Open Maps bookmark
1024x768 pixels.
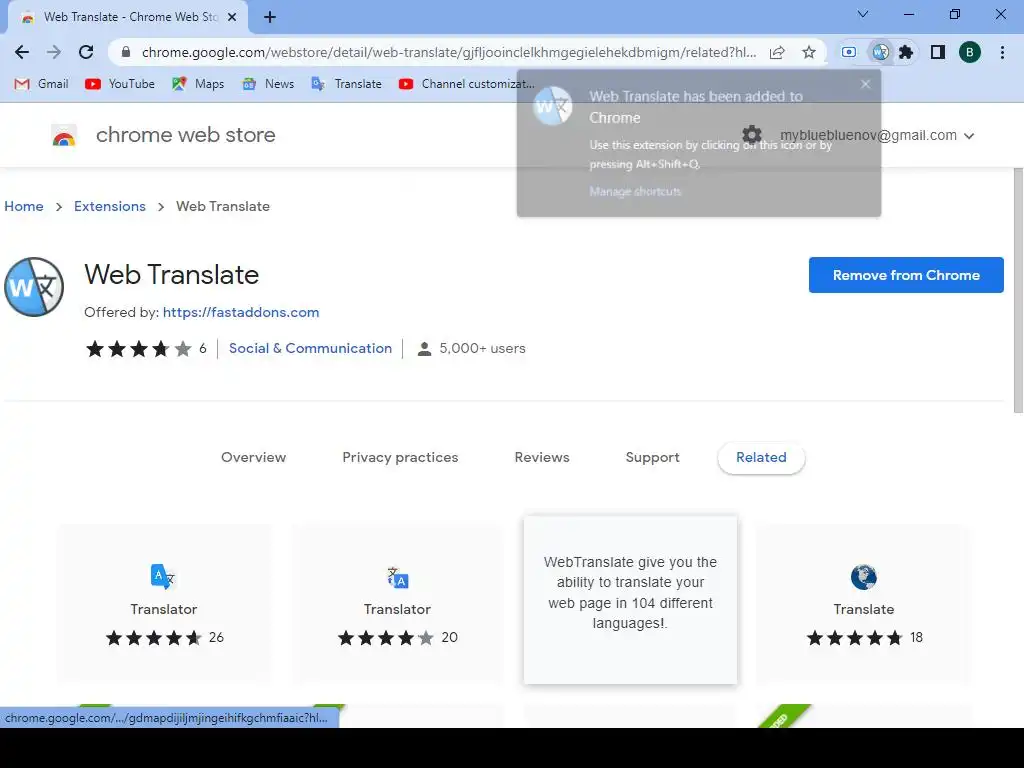[x=198, y=84]
